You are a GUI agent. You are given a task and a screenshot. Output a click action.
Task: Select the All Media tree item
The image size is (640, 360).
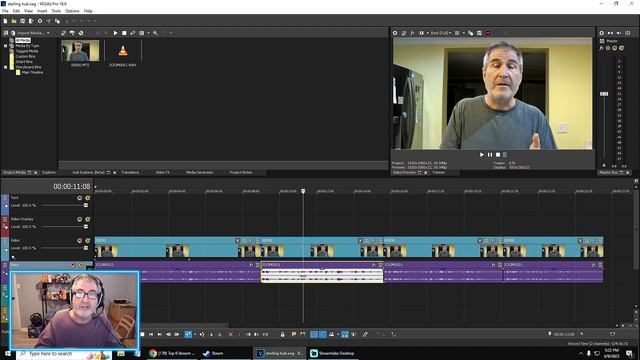23,40
